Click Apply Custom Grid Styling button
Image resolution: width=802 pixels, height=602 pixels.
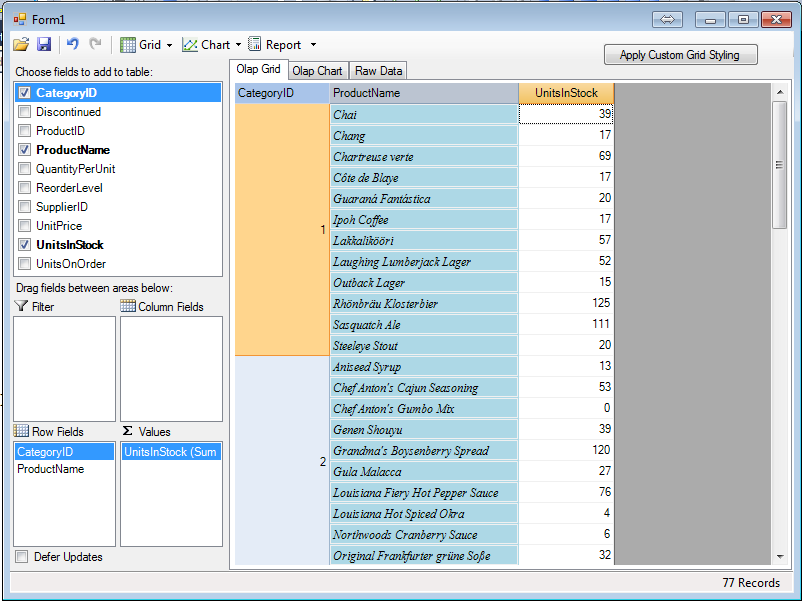(x=680, y=55)
